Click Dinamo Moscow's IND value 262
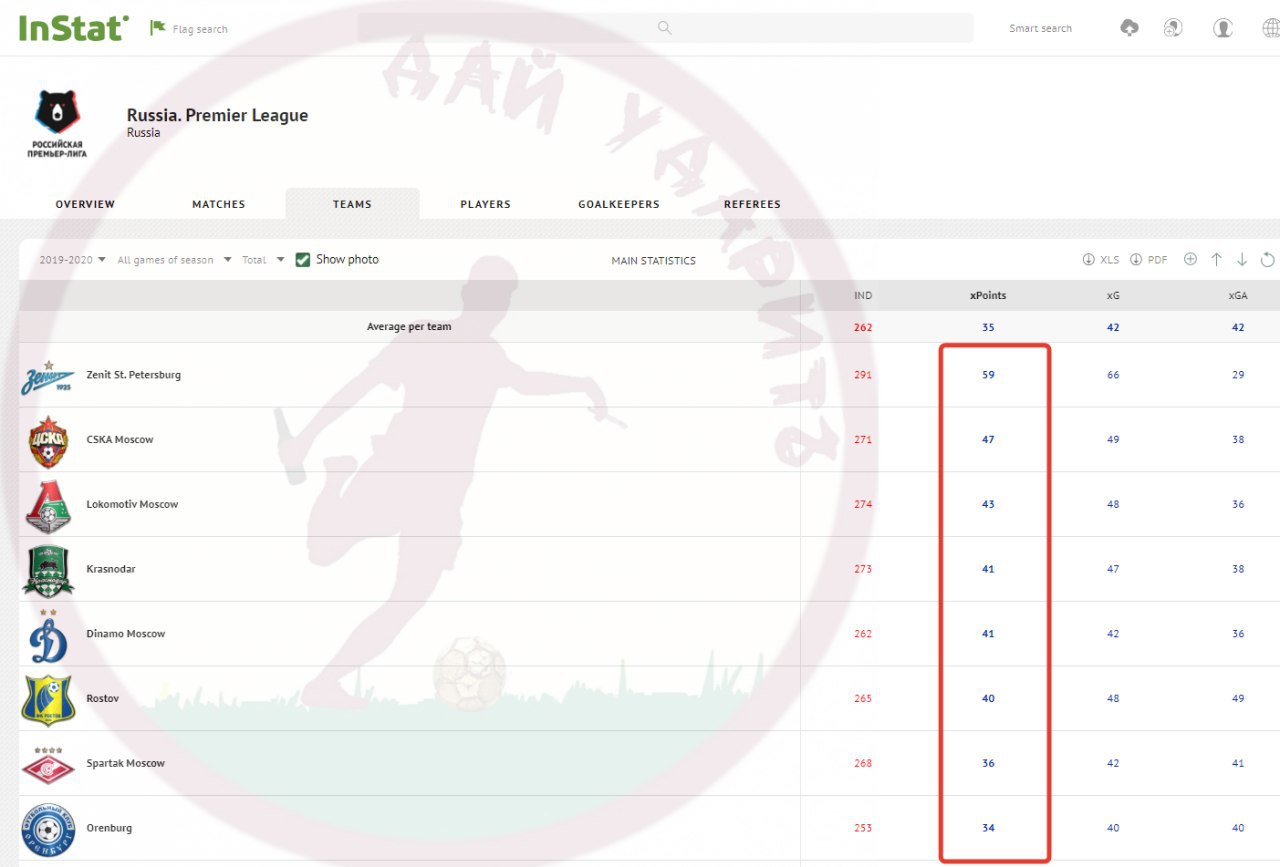Image resolution: width=1280 pixels, height=867 pixels. 863,634
